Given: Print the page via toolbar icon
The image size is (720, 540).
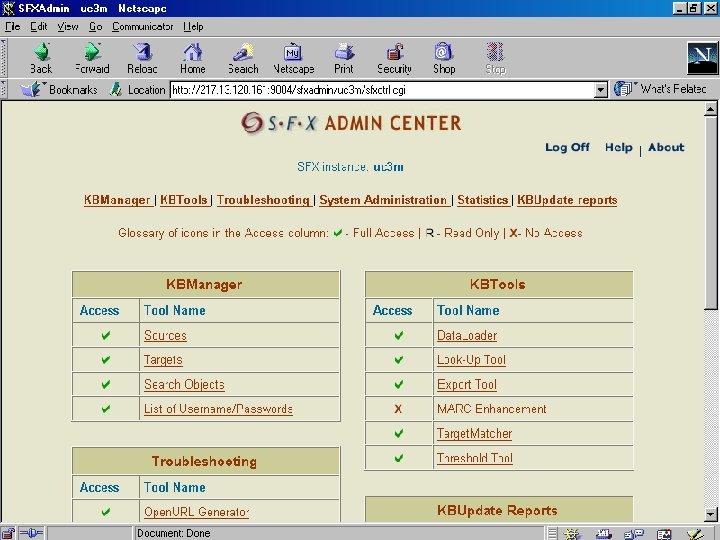Looking at the screenshot, I should point(344,52).
